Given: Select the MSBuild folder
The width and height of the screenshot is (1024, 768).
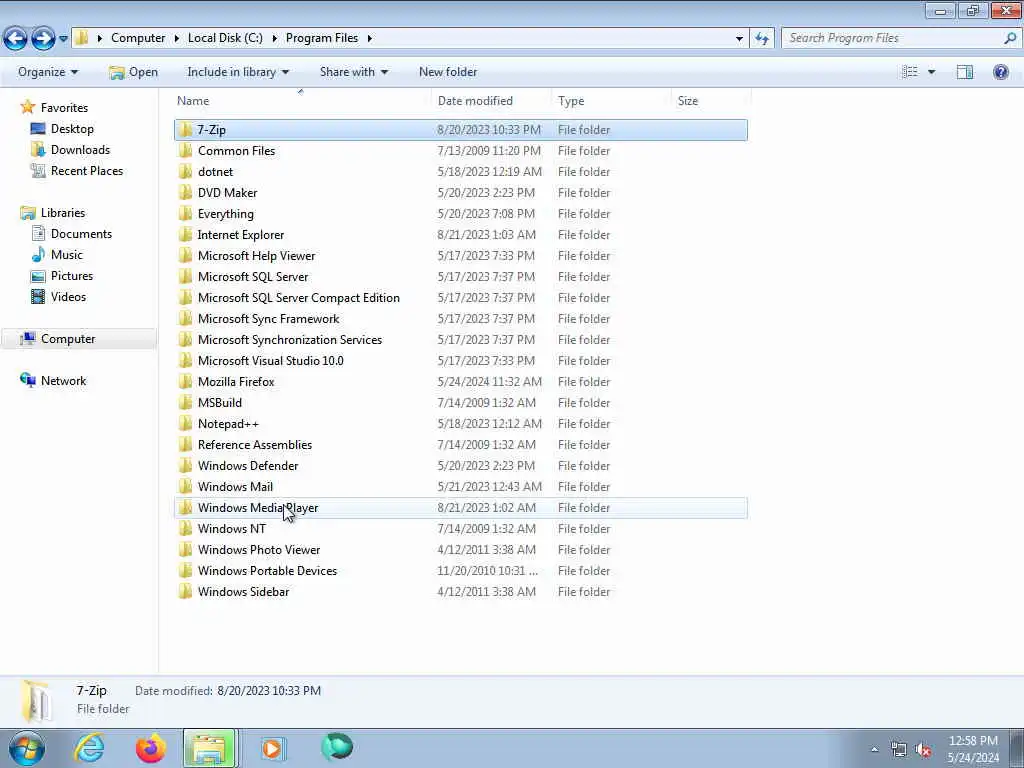Looking at the screenshot, I should click(219, 402).
